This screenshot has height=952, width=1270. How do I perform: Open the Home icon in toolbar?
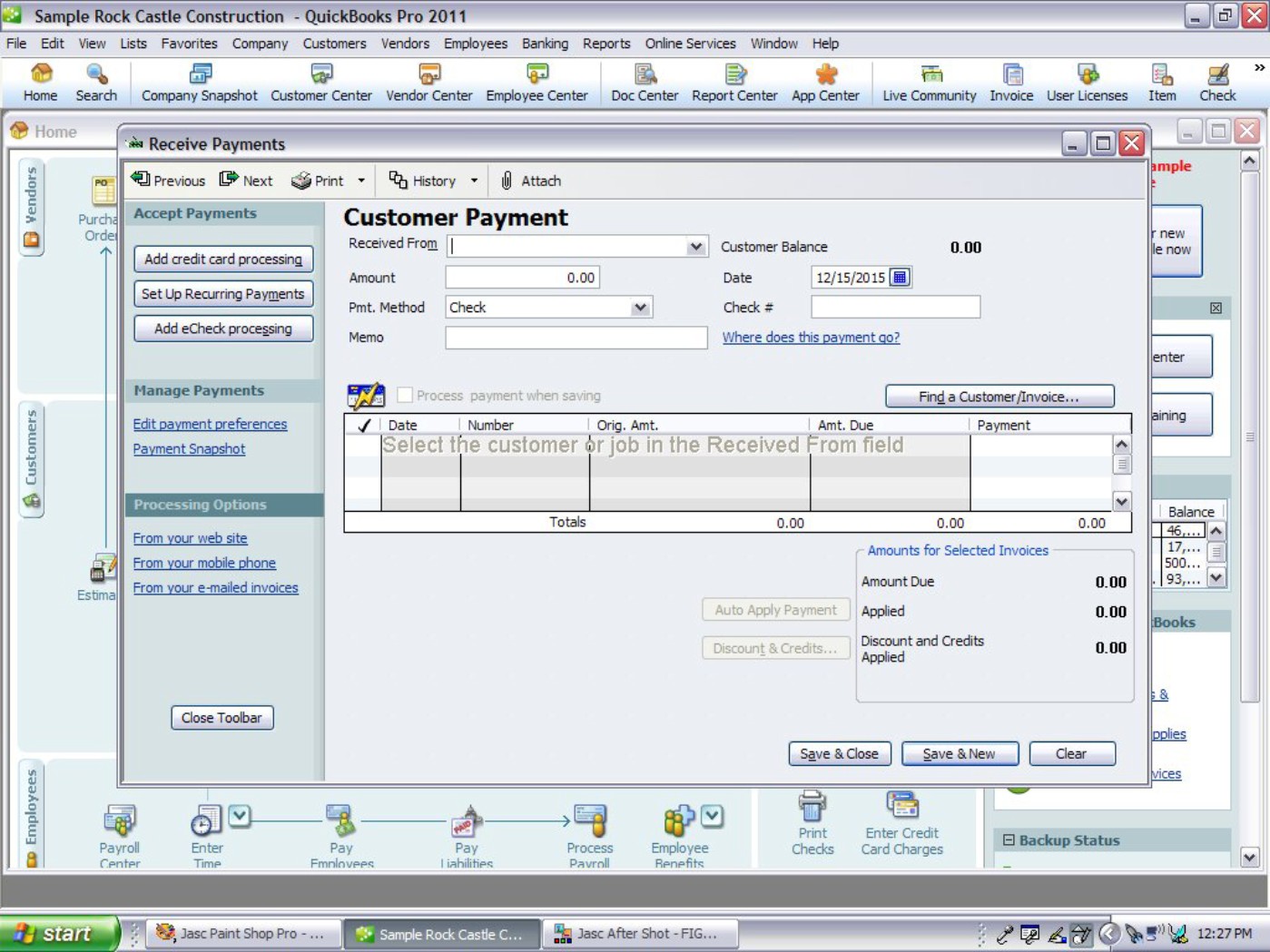click(x=40, y=83)
